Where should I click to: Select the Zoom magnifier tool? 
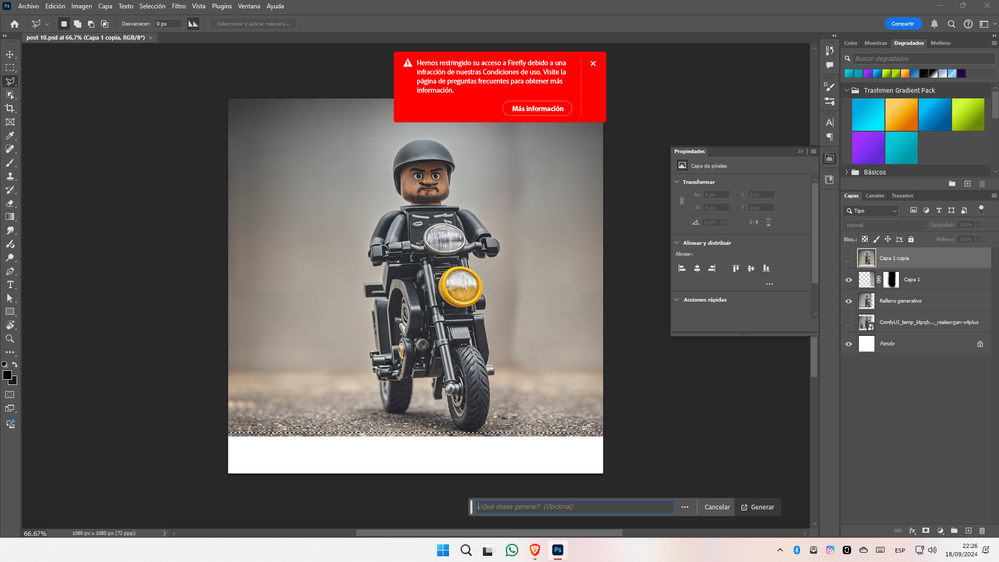click(10, 339)
